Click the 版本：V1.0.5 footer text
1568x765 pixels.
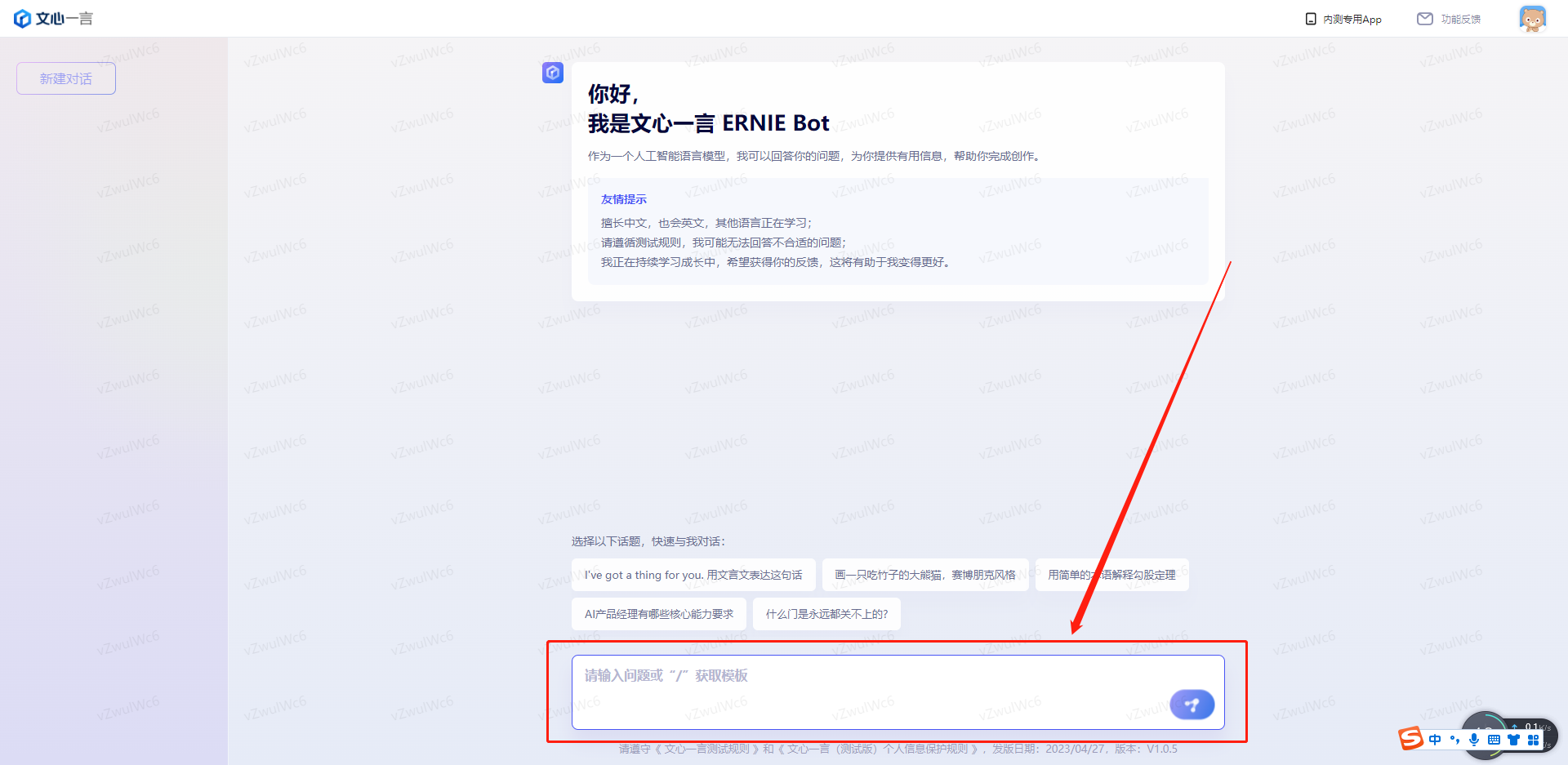pos(1146,749)
